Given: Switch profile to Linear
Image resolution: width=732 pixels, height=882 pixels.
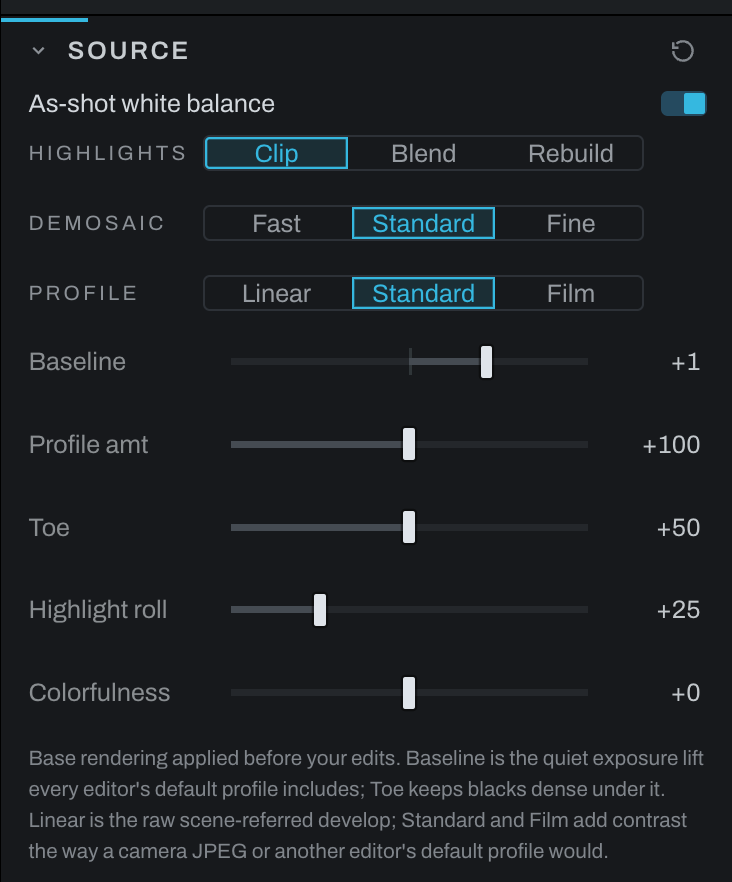Looking at the screenshot, I should coord(276,293).
